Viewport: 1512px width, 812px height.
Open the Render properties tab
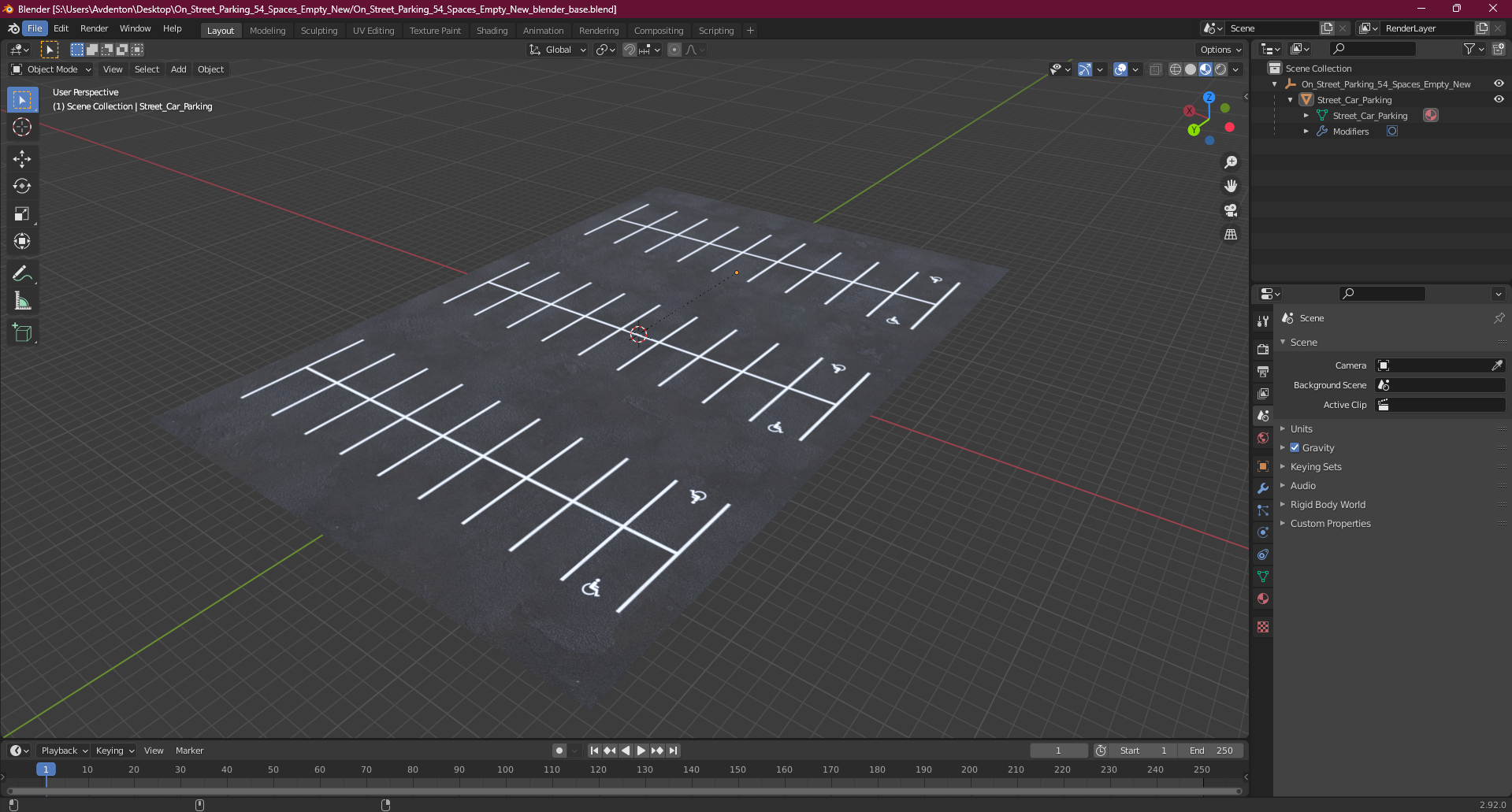[x=1263, y=349]
